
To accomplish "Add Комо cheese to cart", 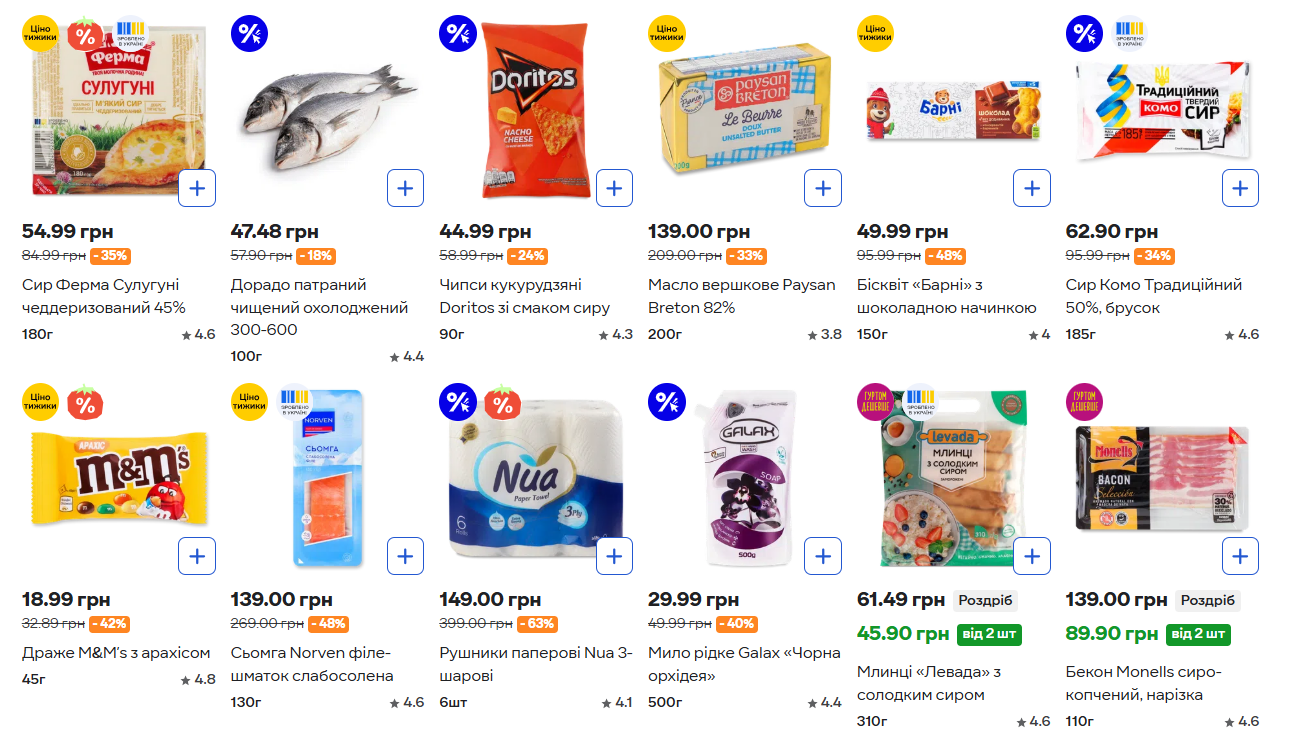I will point(1240,188).
